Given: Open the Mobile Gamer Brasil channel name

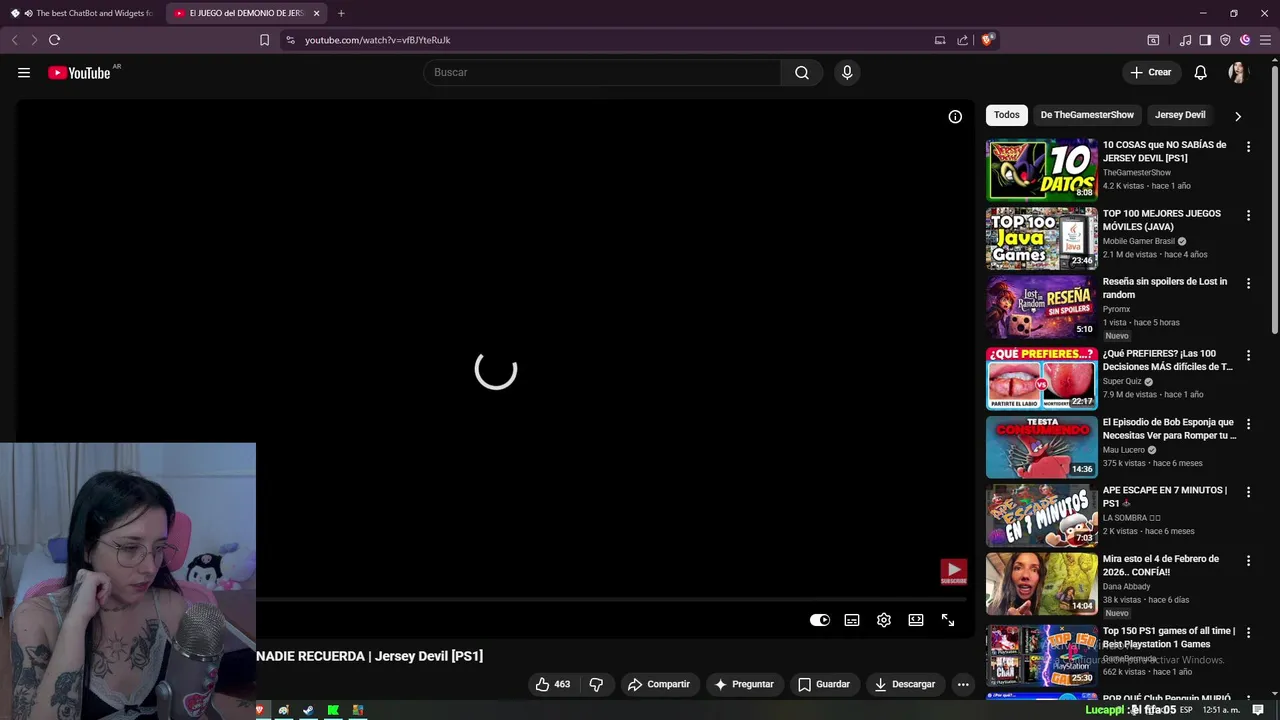Looking at the screenshot, I should (1139, 241).
